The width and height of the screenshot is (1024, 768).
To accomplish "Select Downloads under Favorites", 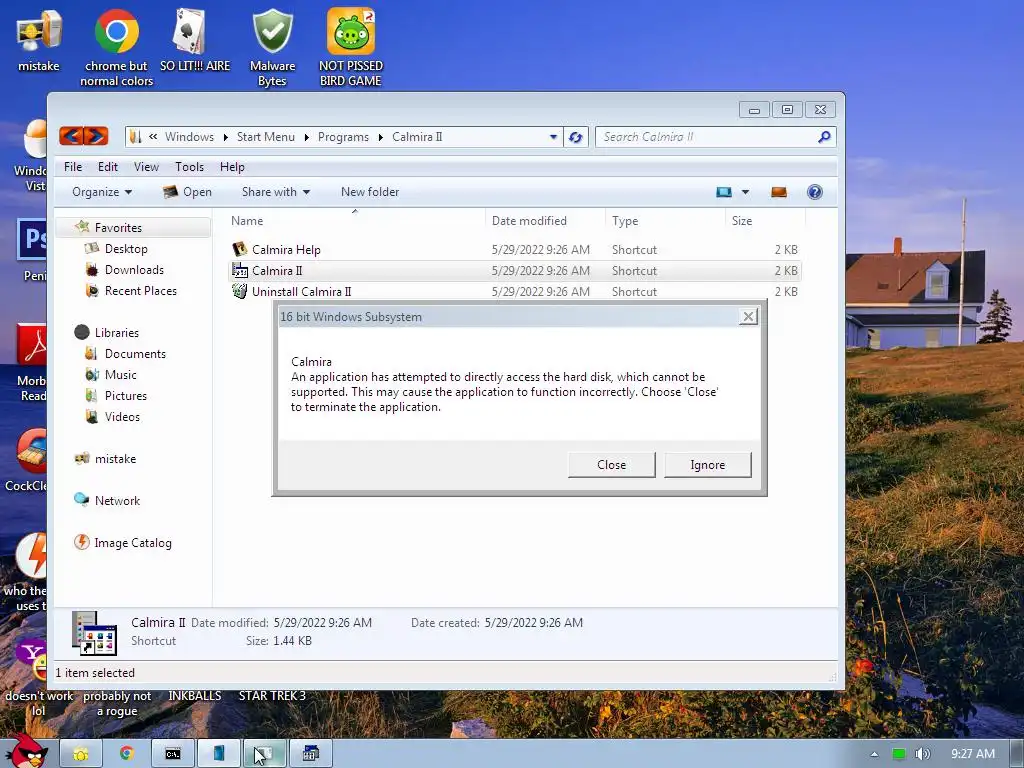I will 134,269.
